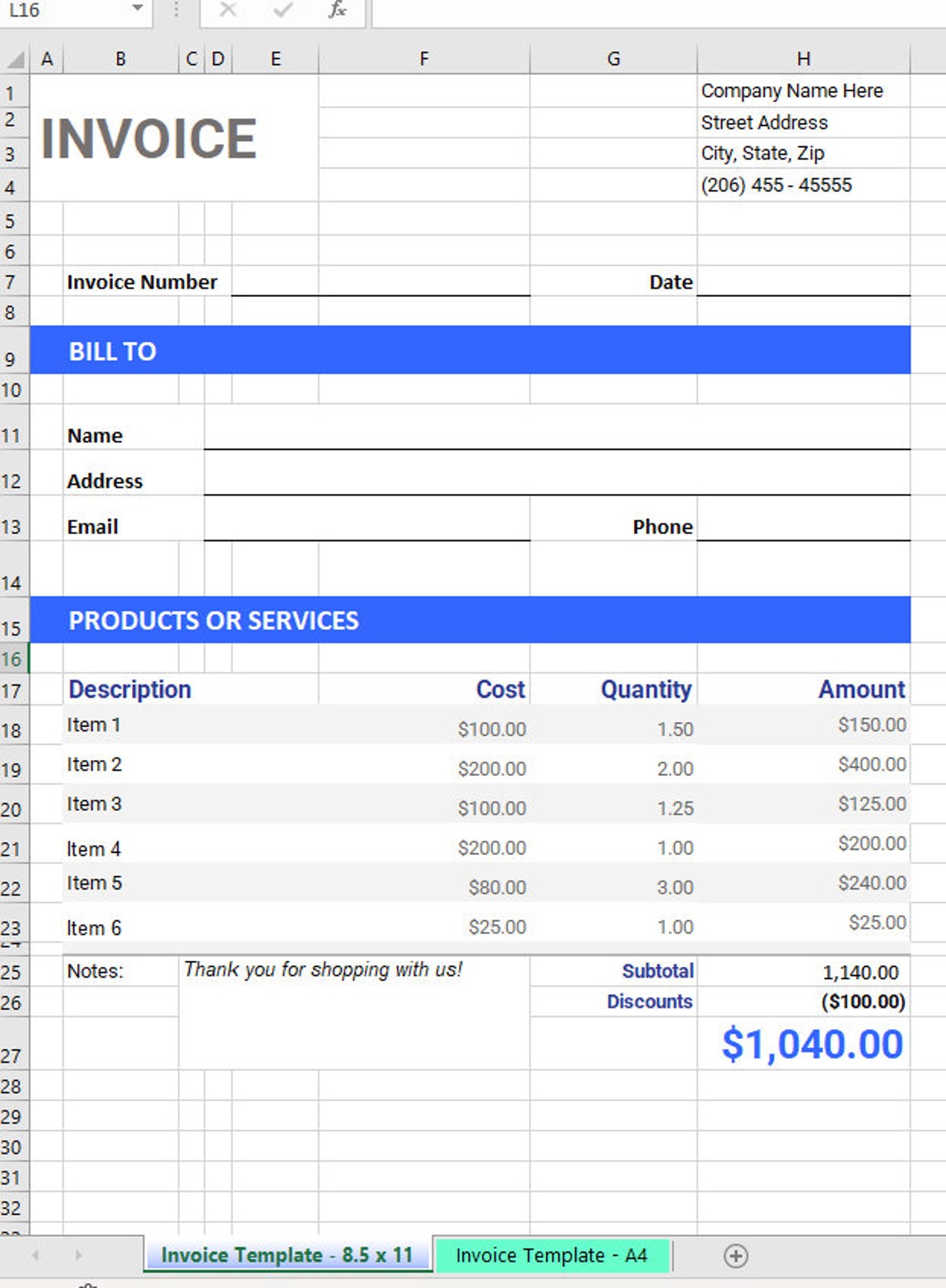The height and width of the screenshot is (1288, 946).
Task: Switch to the Invoice Template - A4 sheet
Action: point(552,1256)
